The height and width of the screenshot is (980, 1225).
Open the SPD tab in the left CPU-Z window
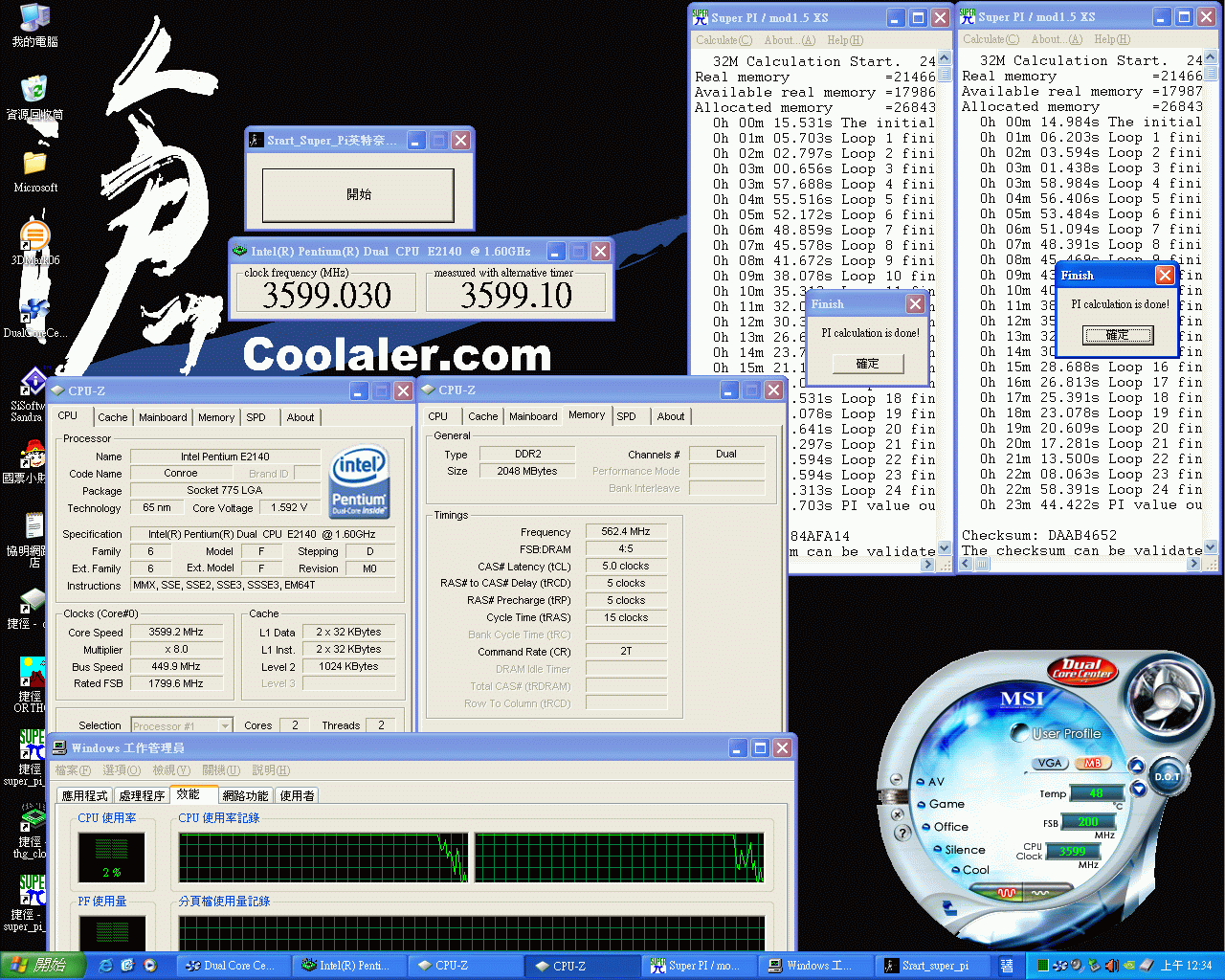click(256, 417)
